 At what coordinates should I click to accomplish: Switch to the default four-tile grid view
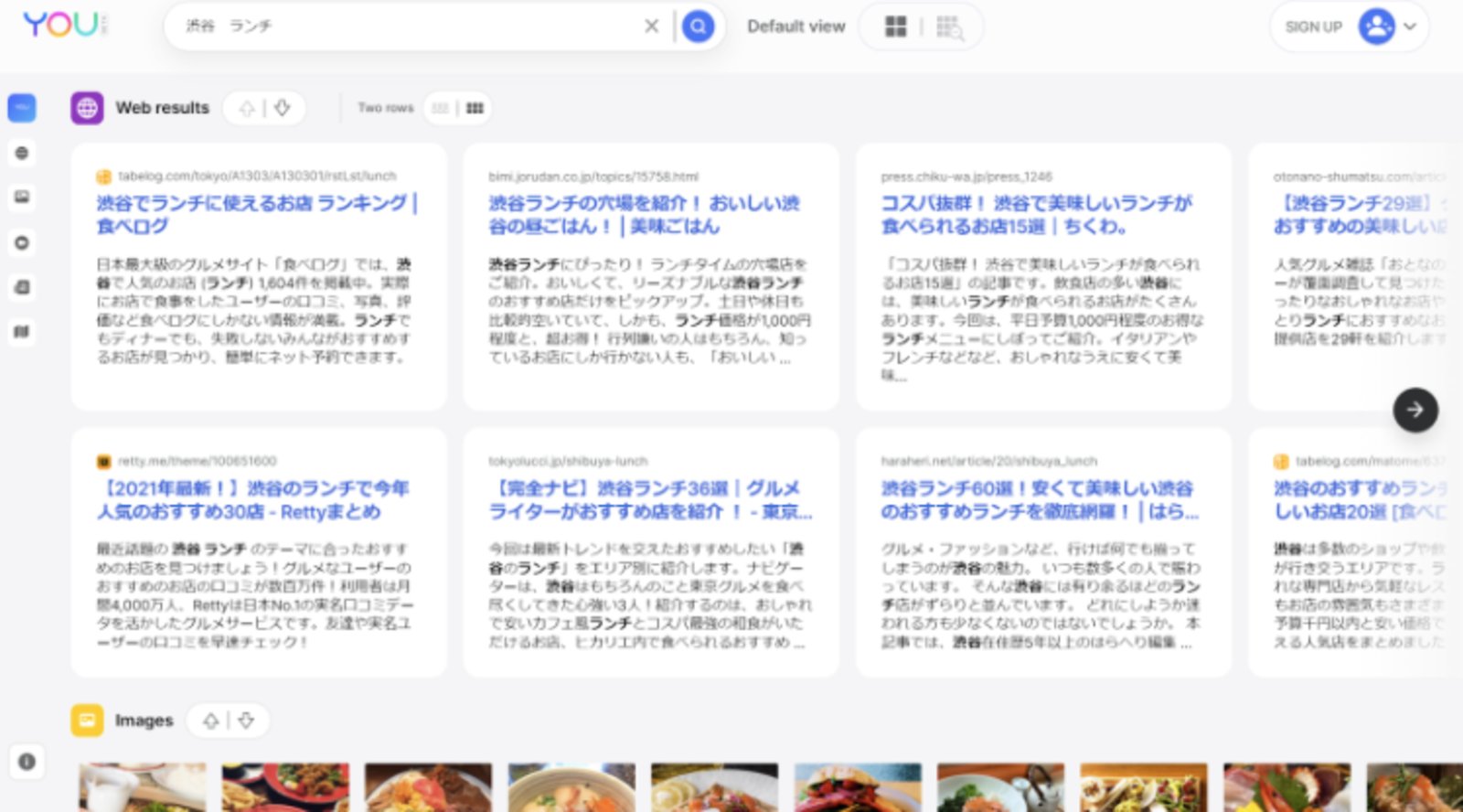[x=896, y=27]
